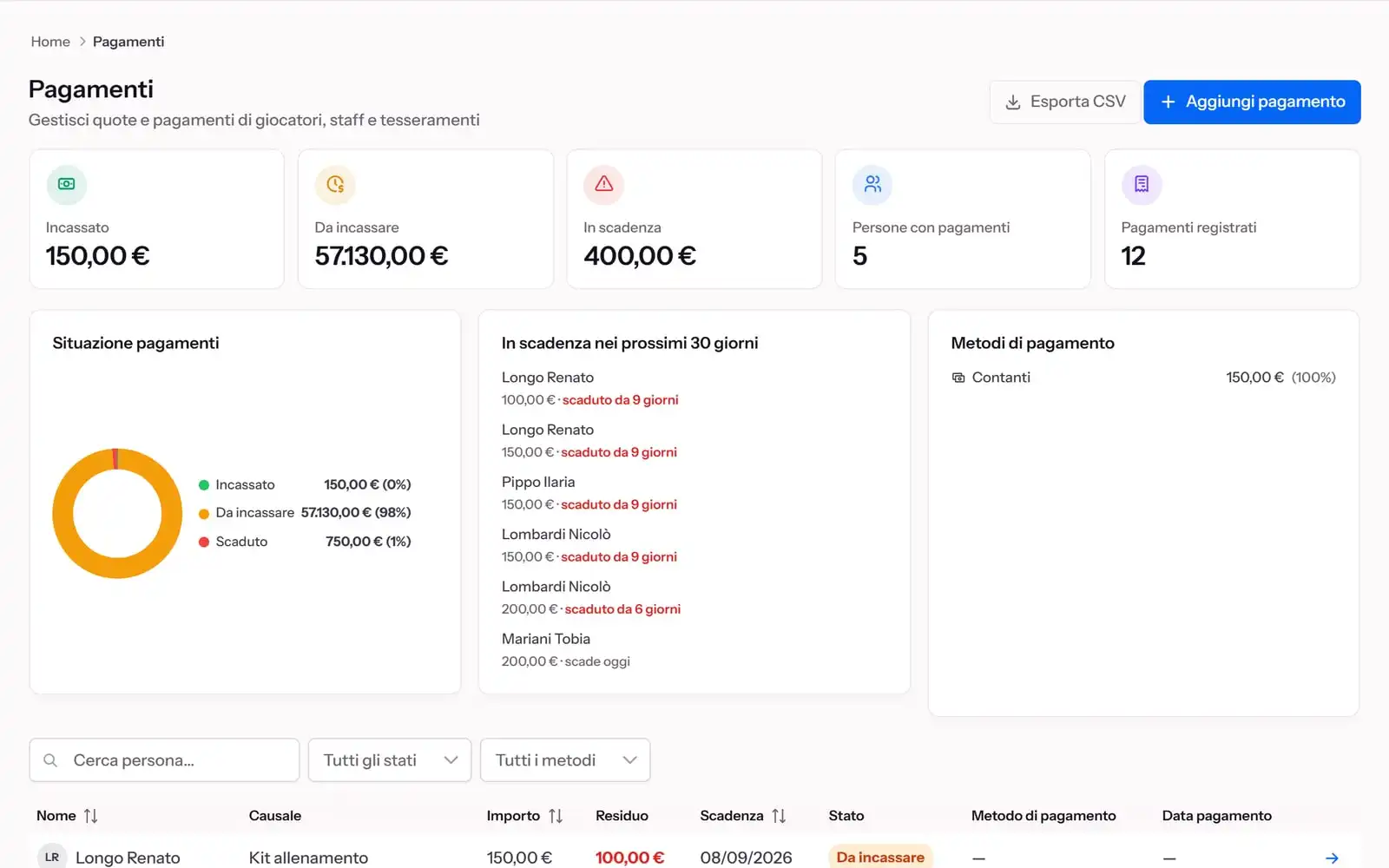Click the orange Da incassare legend dot
The image size is (1389, 868).
point(204,514)
